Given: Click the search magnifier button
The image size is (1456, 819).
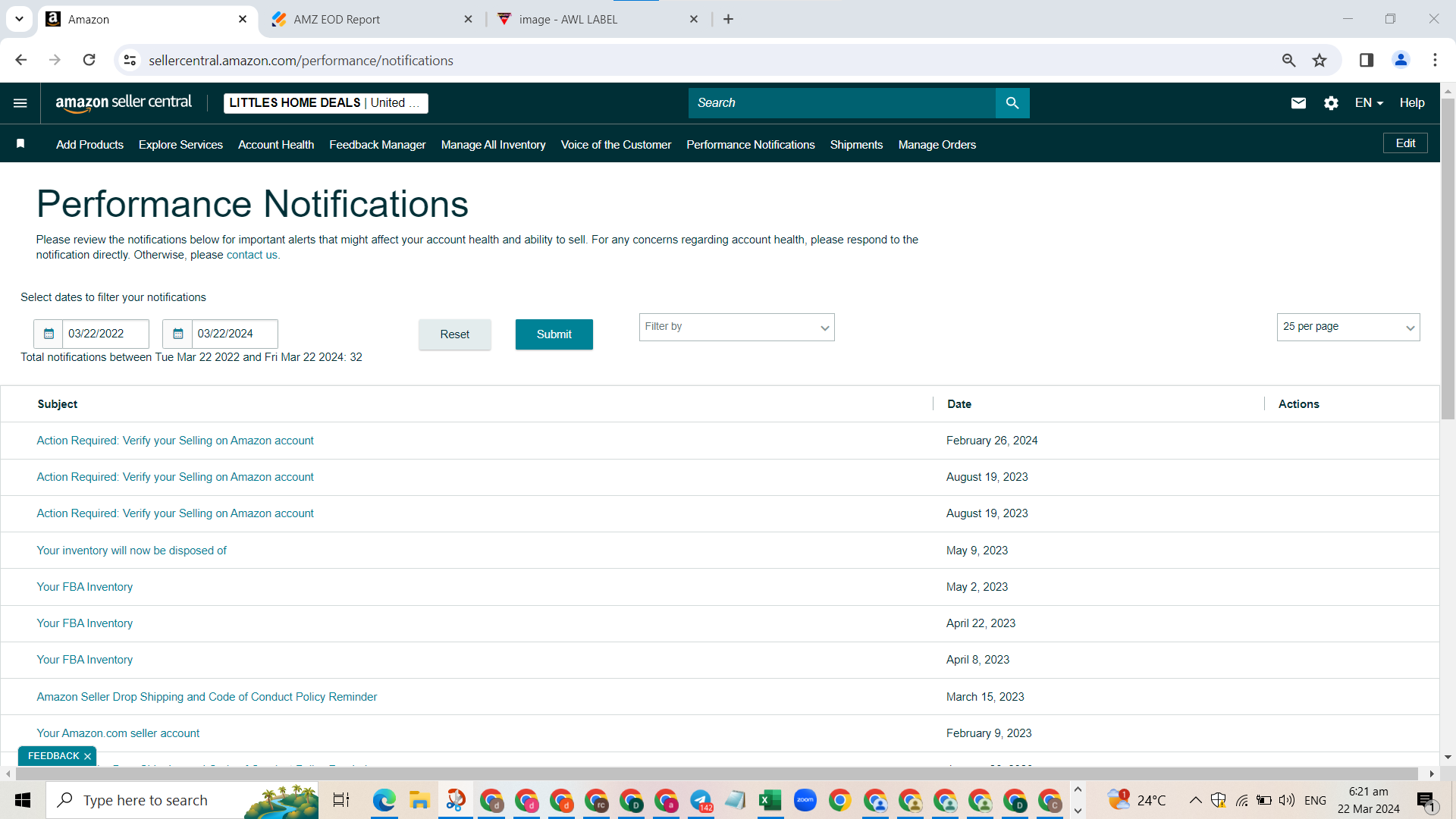Looking at the screenshot, I should tap(1012, 103).
